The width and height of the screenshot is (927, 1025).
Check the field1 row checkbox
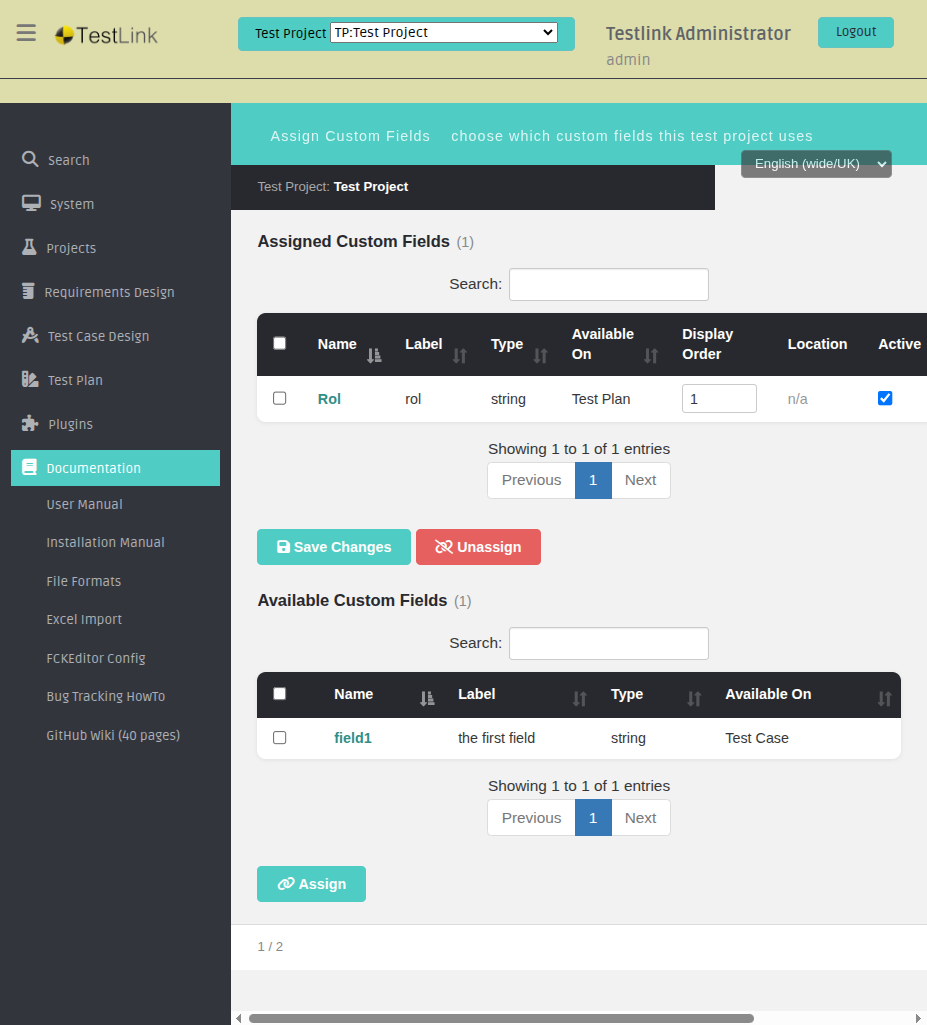click(x=280, y=737)
